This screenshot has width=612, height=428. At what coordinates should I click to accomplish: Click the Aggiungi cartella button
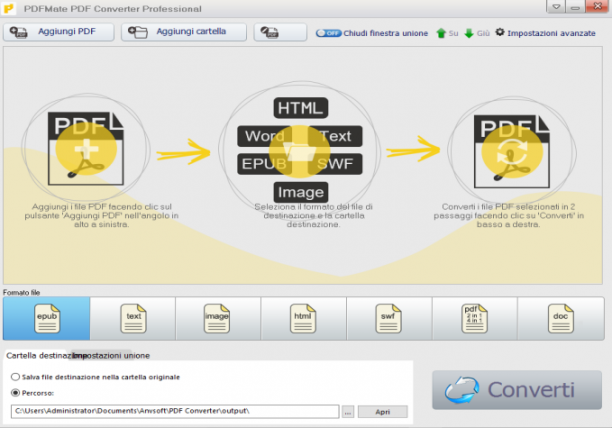point(184,32)
